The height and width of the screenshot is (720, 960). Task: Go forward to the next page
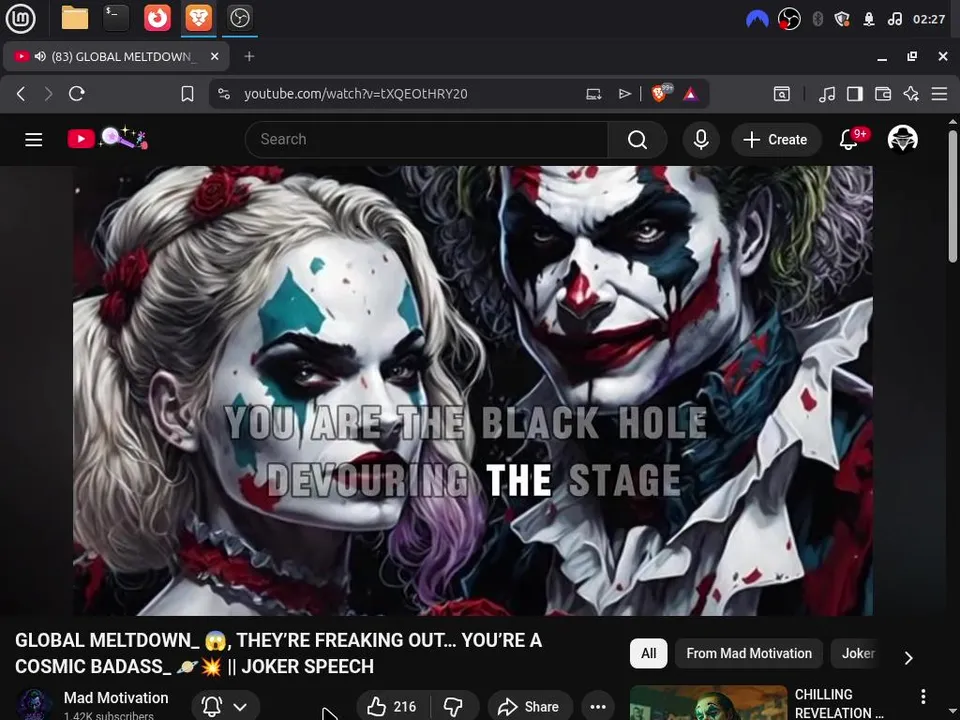tap(48, 94)
